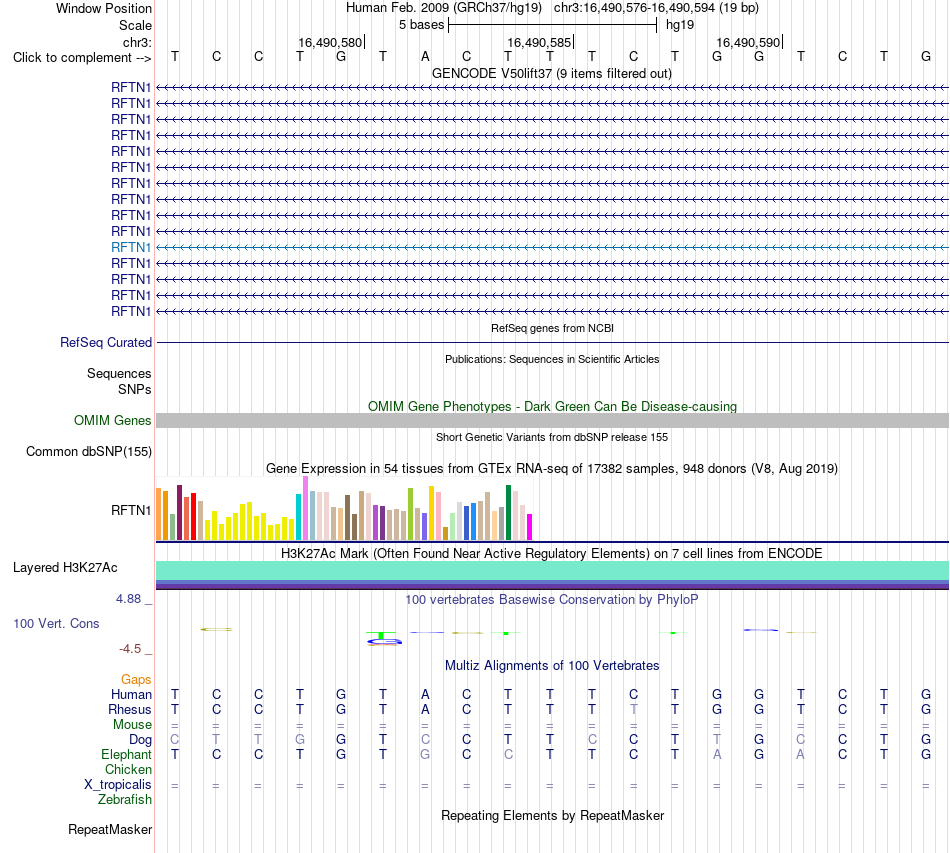This screenshot has width=950, height=853.
Task: Click the 16,490,585 position marker
Action: pos(539,42)
